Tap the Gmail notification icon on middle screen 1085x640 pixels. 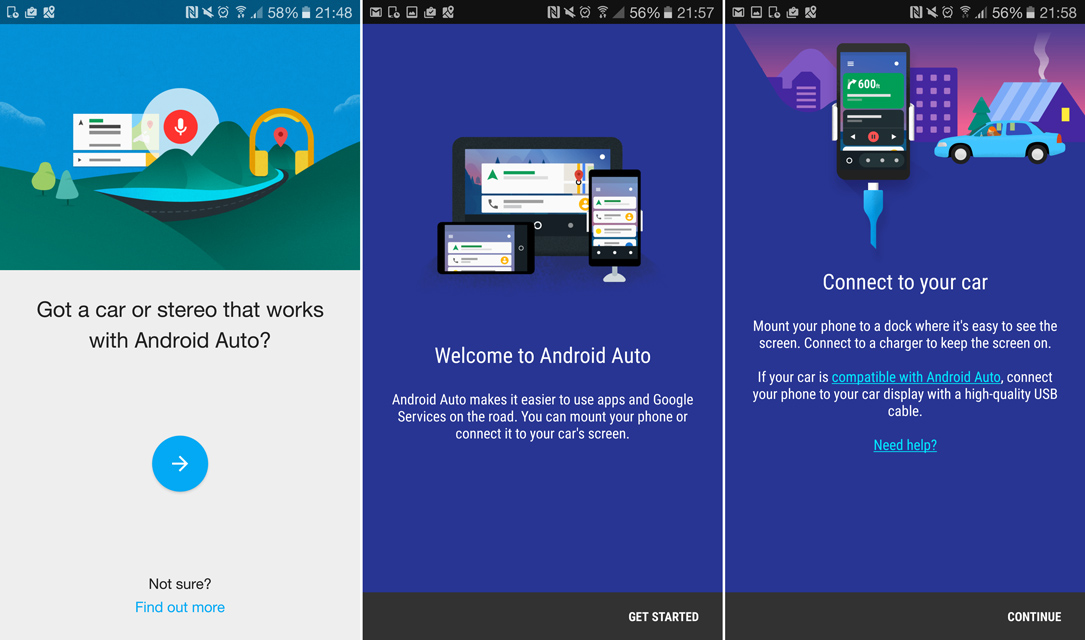(x=376, y=12)
